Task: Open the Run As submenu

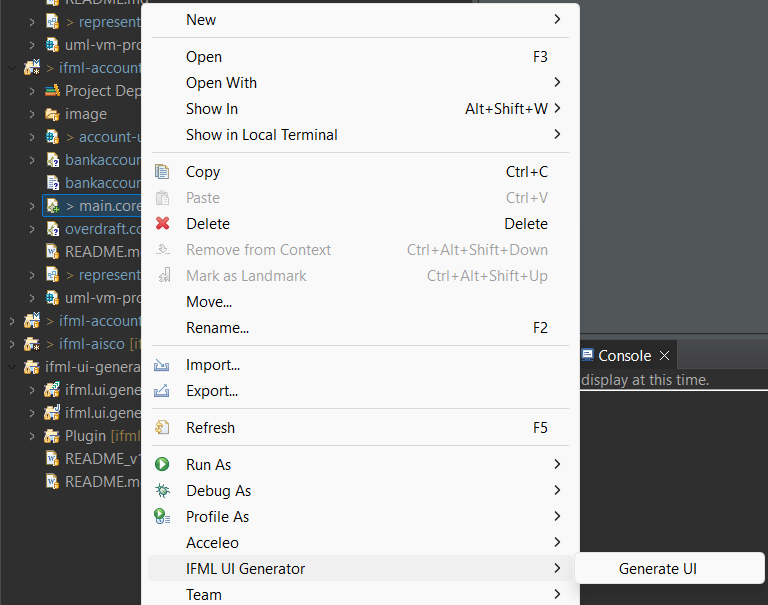Action: (360, 464)
